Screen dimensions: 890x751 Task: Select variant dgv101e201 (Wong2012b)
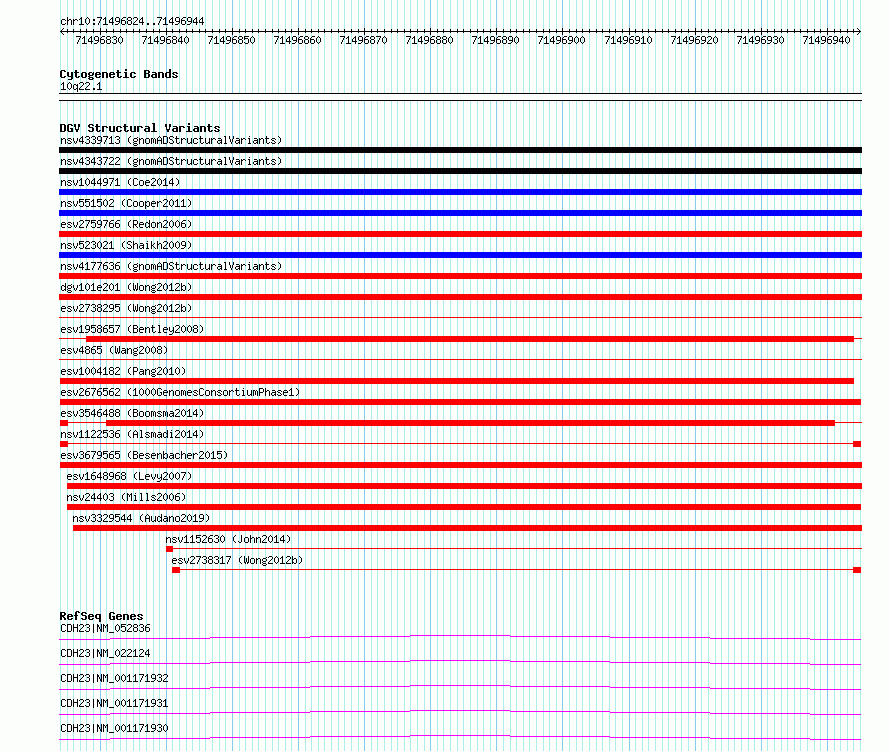coord(126,287)
